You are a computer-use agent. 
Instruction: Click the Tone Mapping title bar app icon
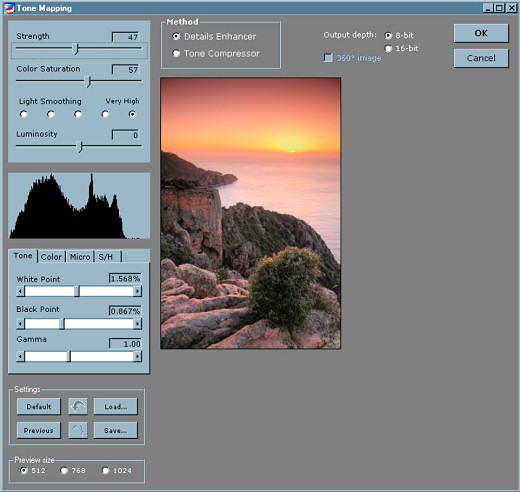tap(9, 8)
